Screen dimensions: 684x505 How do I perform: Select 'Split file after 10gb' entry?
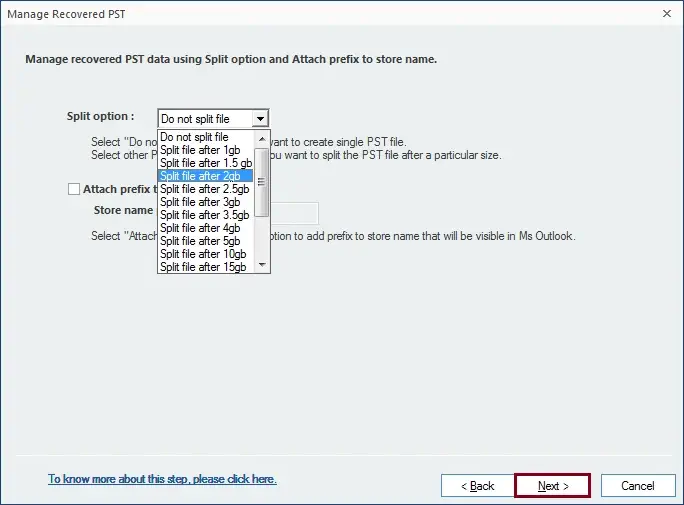pyautogui.click(x=206, y=254)
